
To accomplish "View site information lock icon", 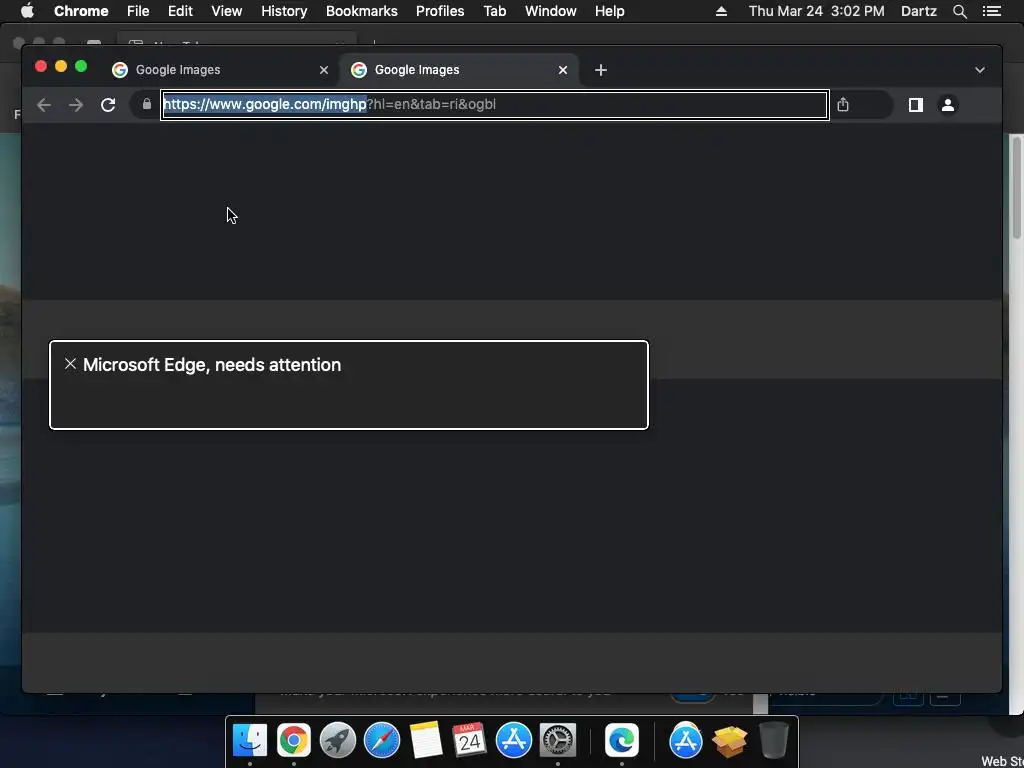I will click(147, 104).
